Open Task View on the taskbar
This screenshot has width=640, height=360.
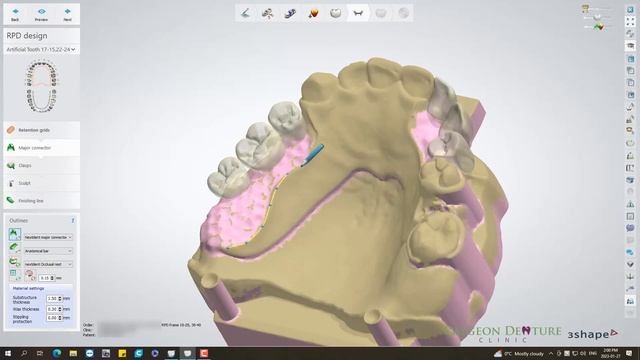[40, 353]
